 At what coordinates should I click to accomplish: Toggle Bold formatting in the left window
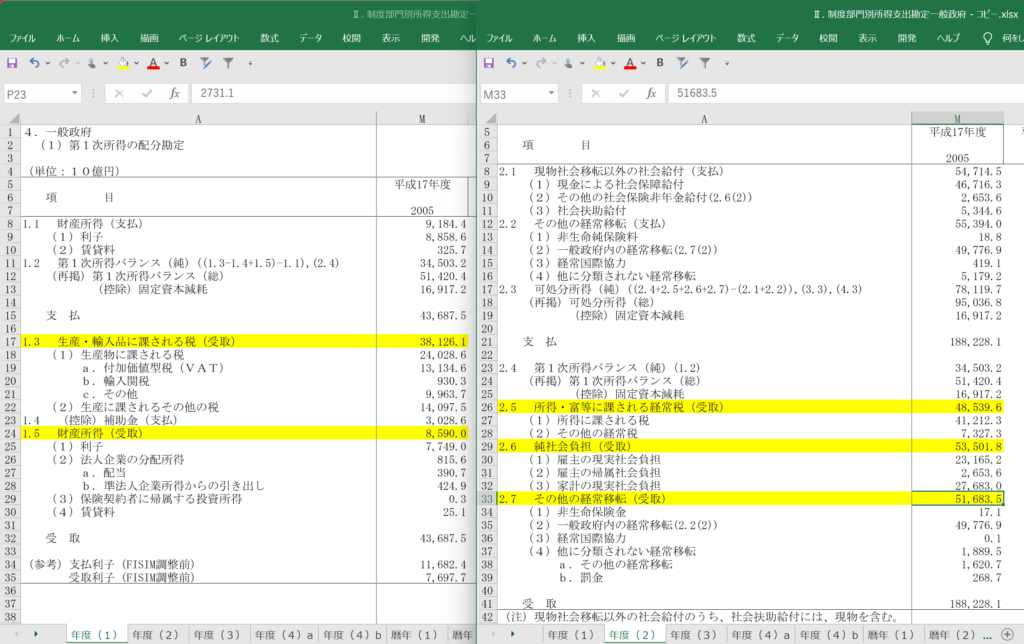point(183,63)
